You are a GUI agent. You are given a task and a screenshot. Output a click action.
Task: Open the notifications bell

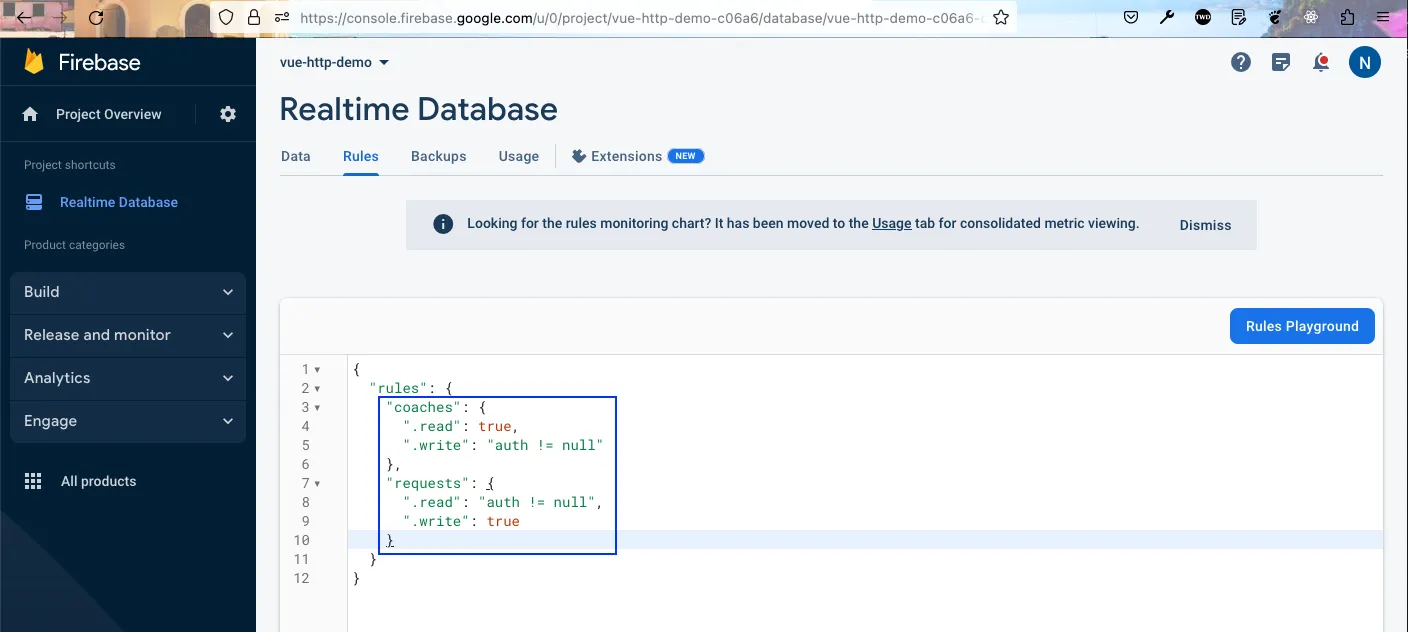(x=1322, y=62)
